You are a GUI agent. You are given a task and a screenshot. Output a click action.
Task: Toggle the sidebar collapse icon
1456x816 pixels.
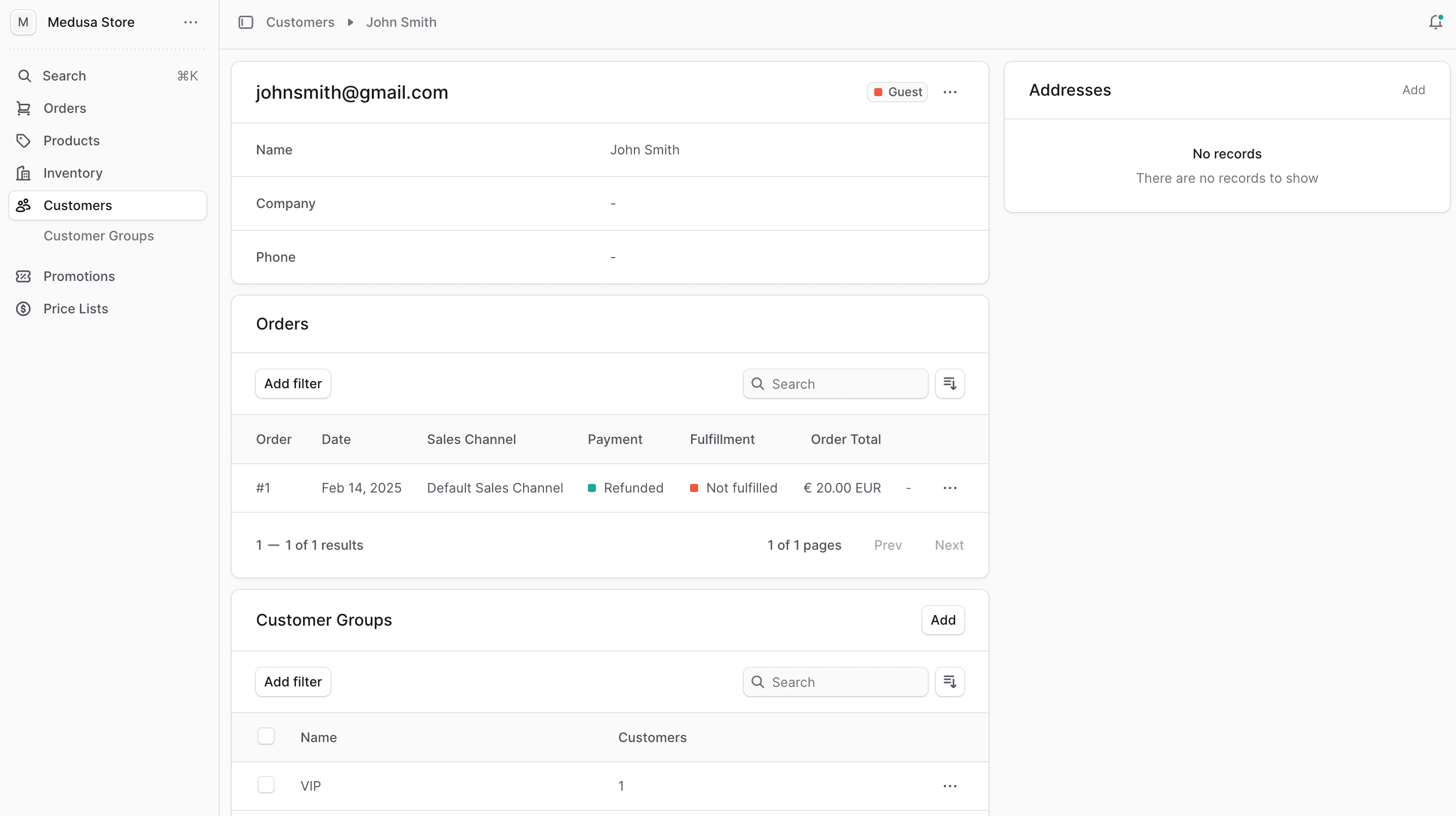(x=246, y=22)
